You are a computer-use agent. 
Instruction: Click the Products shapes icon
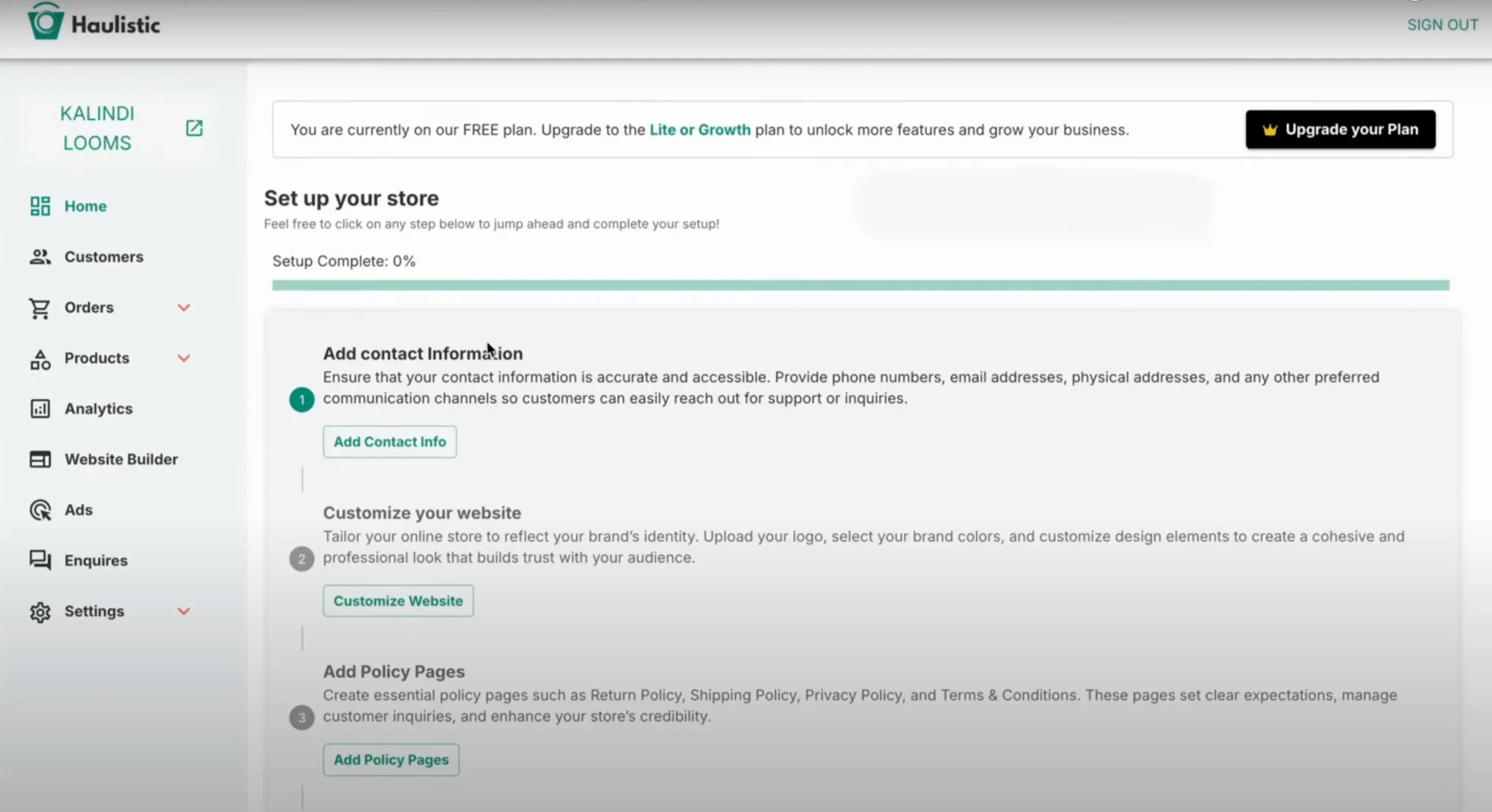point(40,359)
